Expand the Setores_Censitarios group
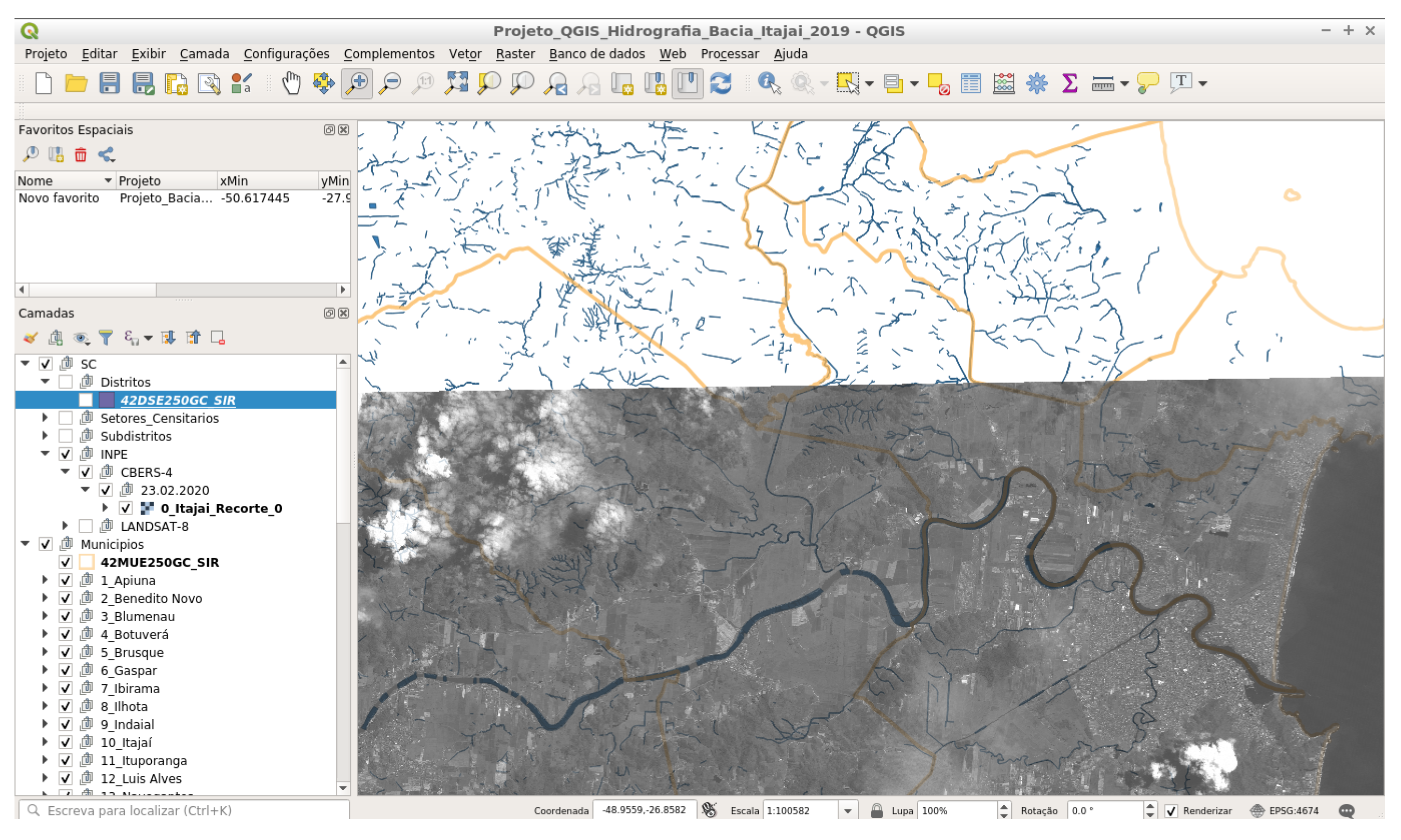Screen dimensions: 1401x840 (x=45, y=418)
